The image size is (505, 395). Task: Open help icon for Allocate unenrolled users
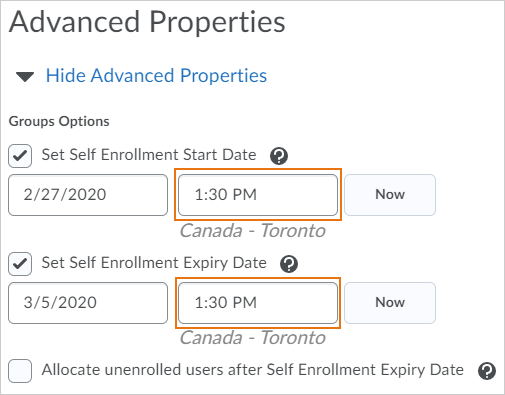coord(487,371)
